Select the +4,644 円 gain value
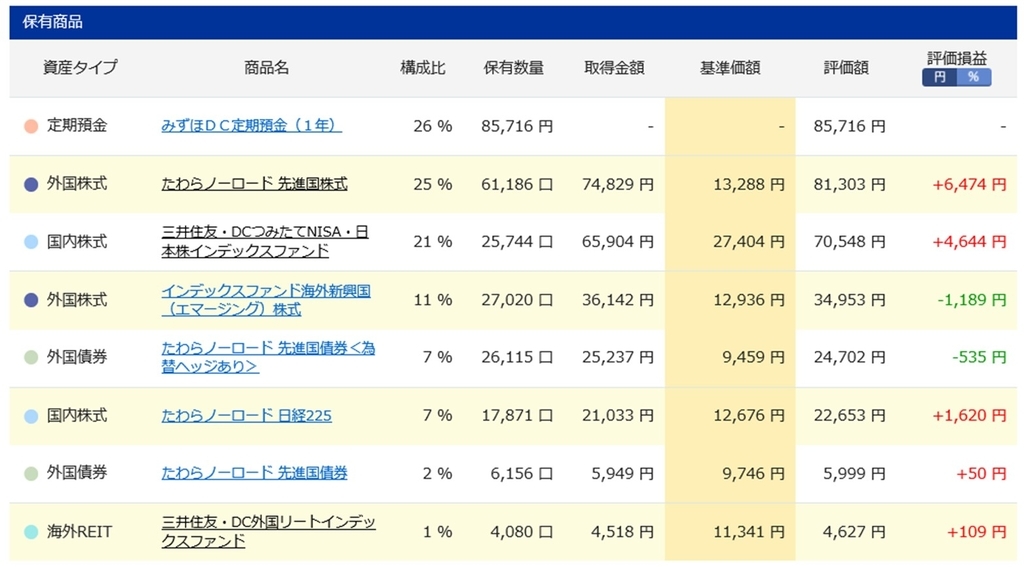 pyautogui.click(x=969, y=242)
